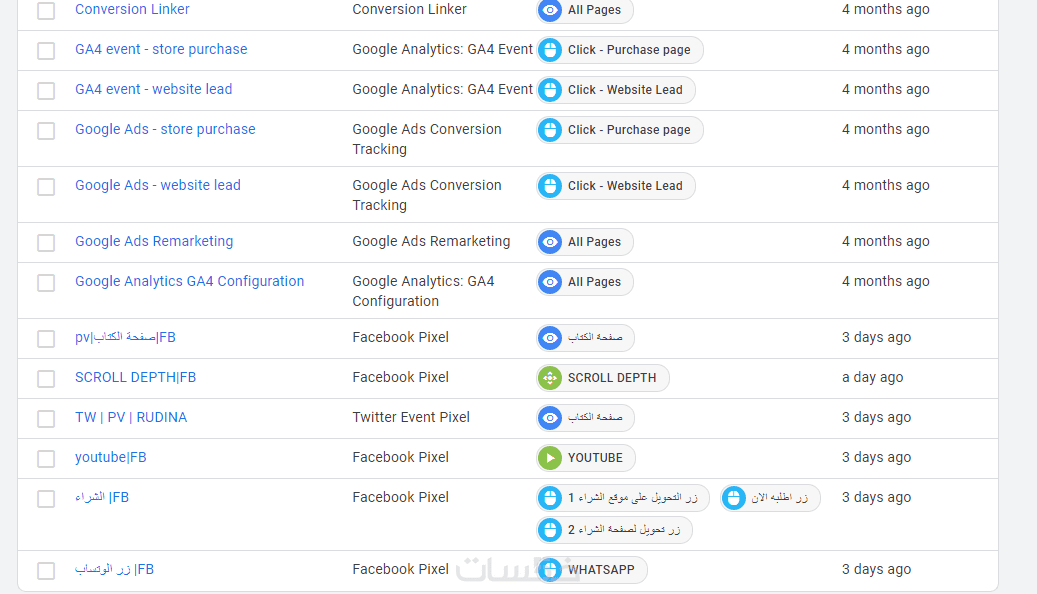Click the YOUTUBE trigger play icon
Image resolution: width=1037 pixels, height=594 pixels.
coord(550,458)
